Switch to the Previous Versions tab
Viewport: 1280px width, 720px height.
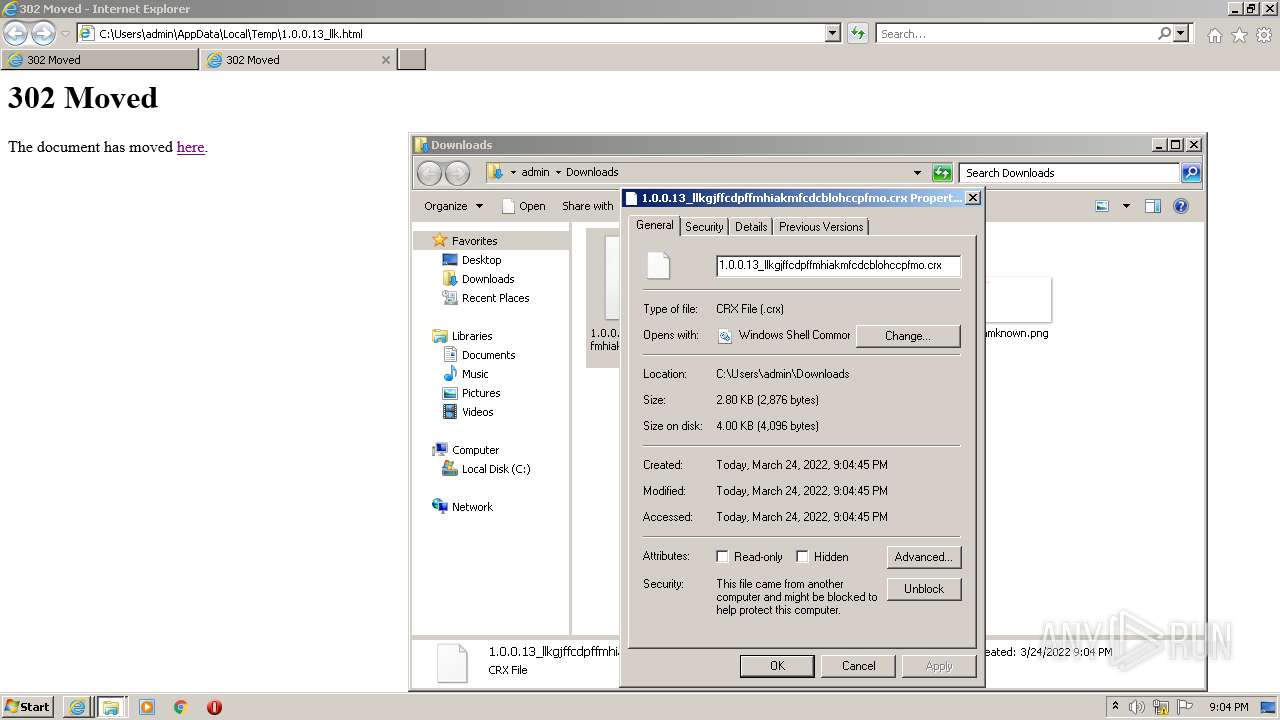point(821,227)
